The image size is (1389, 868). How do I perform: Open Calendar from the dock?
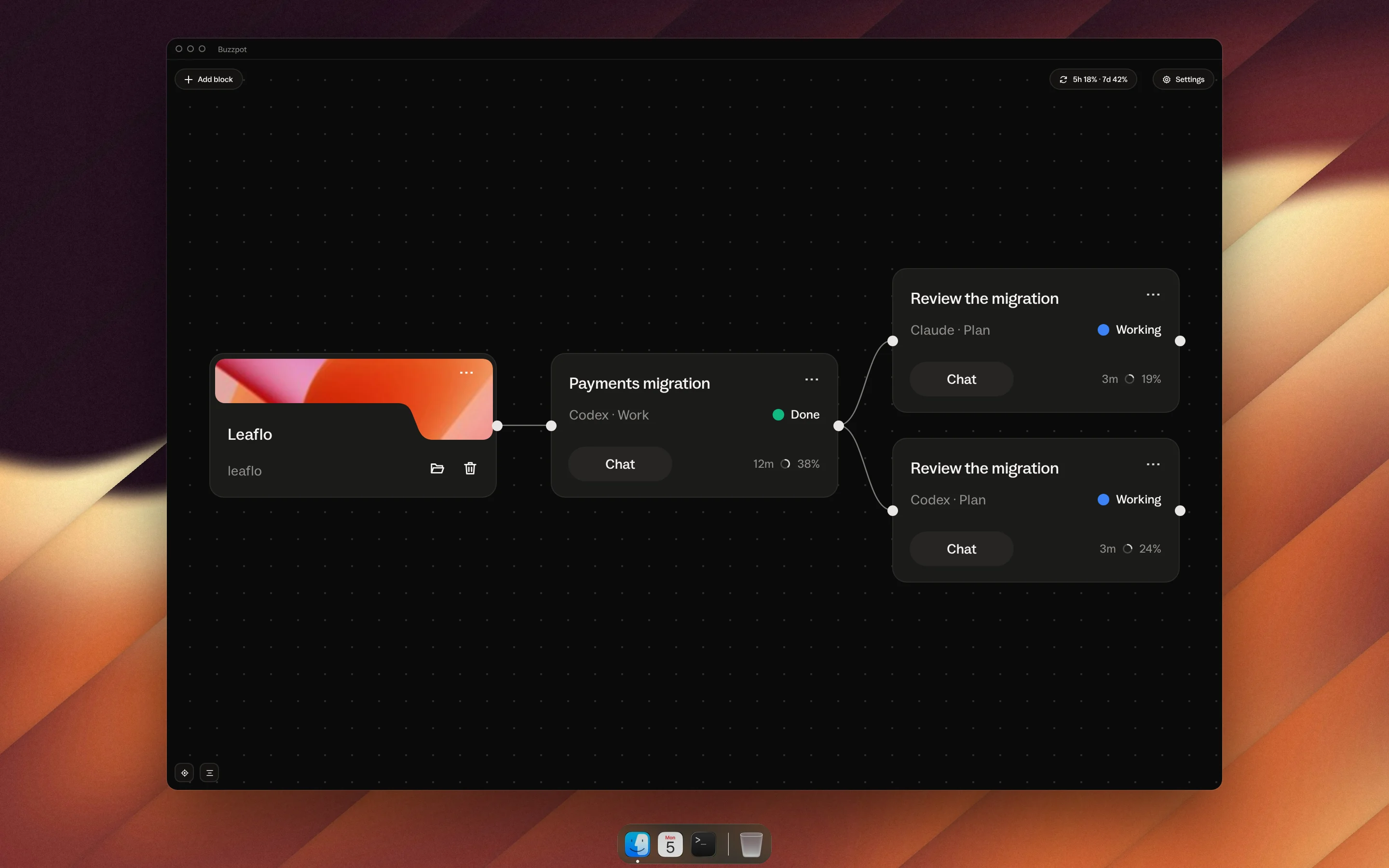670,844
